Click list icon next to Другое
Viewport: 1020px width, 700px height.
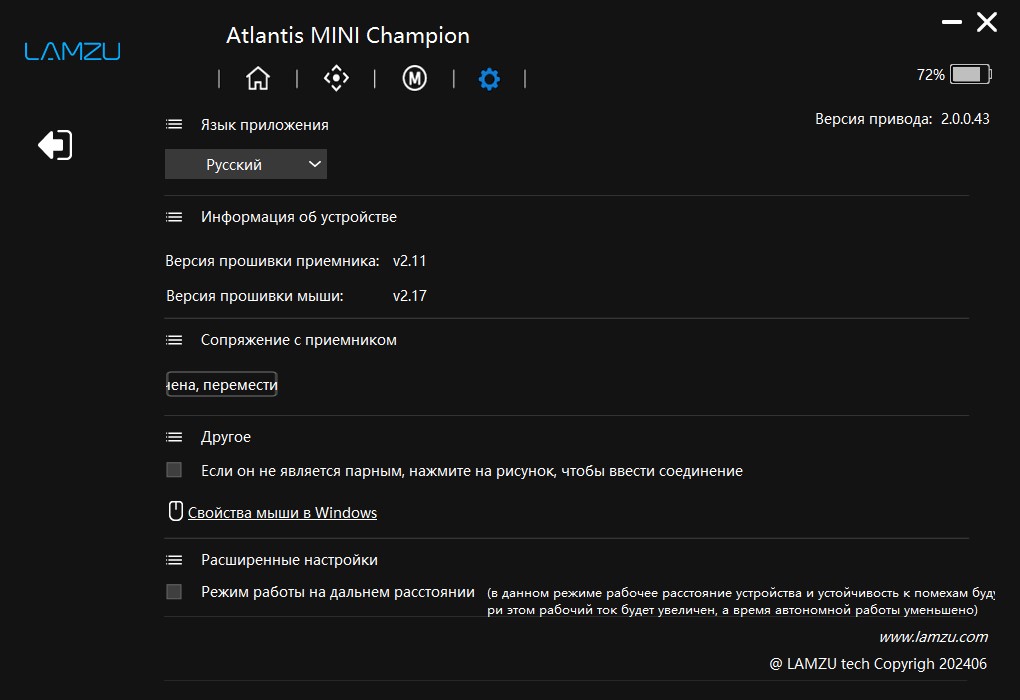174,437
